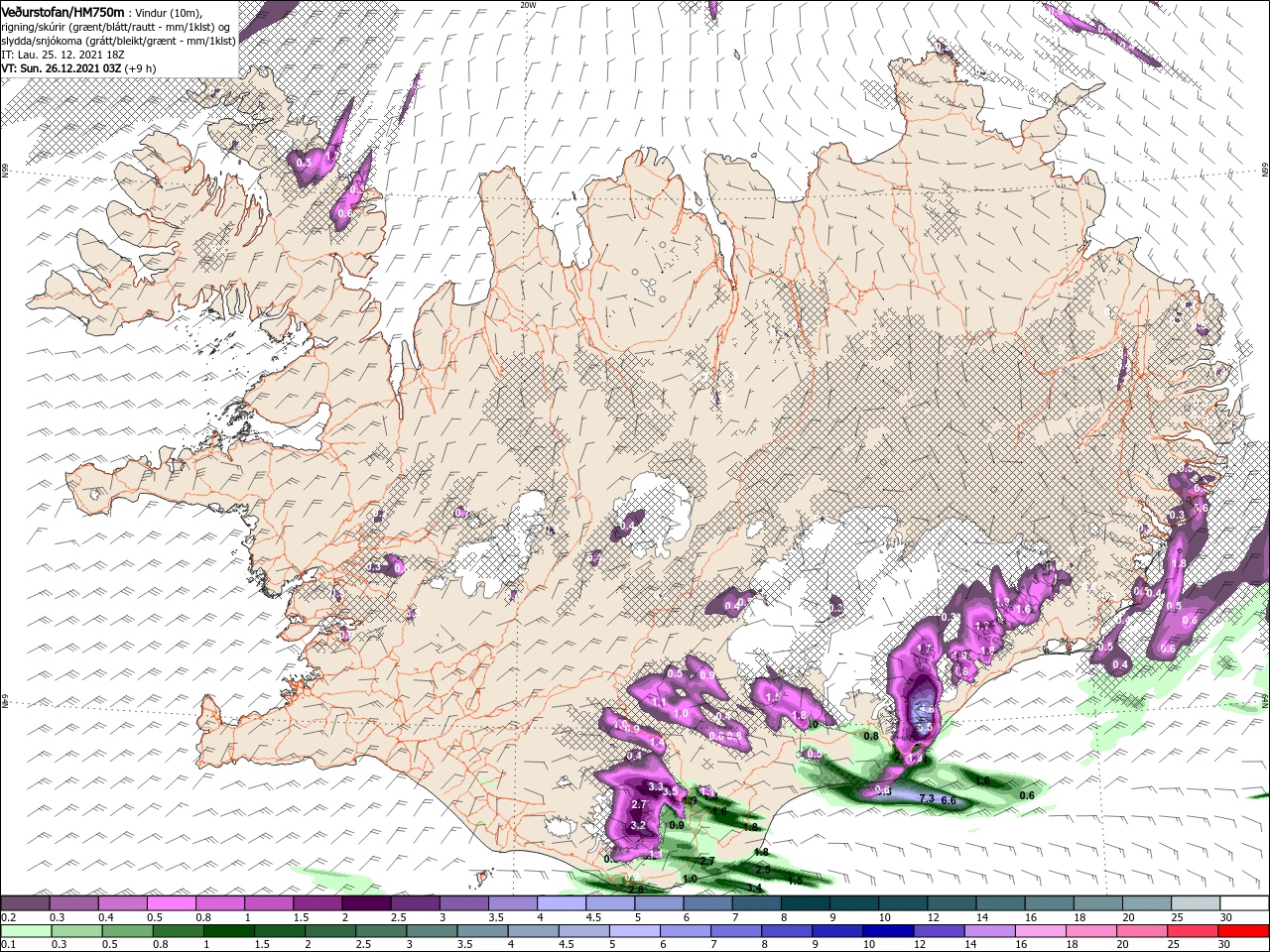Click the '3.2' snowfall value label
Viewport: 1270px width, 952px height.
click(x=638, y=825)
